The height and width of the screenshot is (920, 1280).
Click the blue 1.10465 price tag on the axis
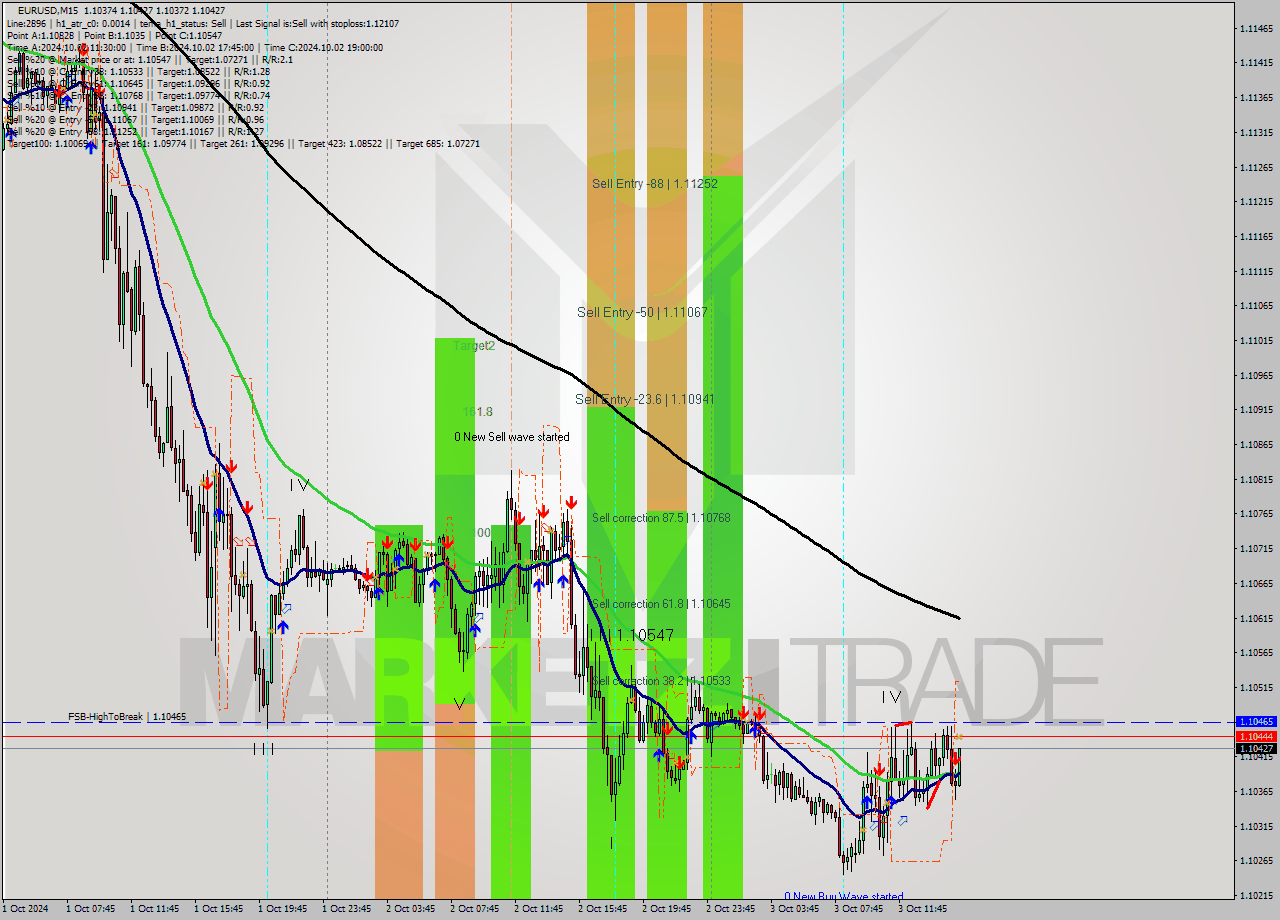1256,721
